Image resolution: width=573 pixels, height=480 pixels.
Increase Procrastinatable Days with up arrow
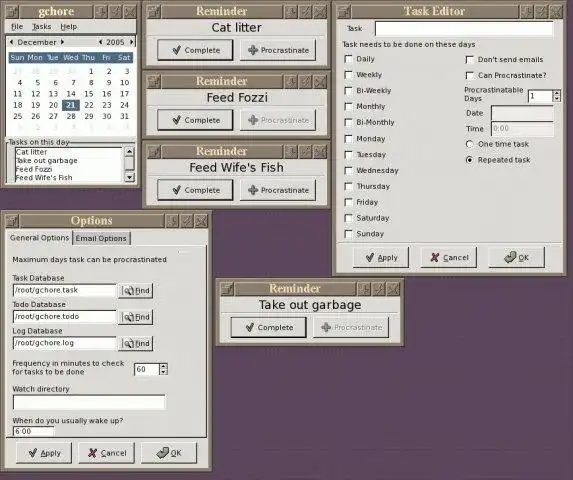pos(556,93)
